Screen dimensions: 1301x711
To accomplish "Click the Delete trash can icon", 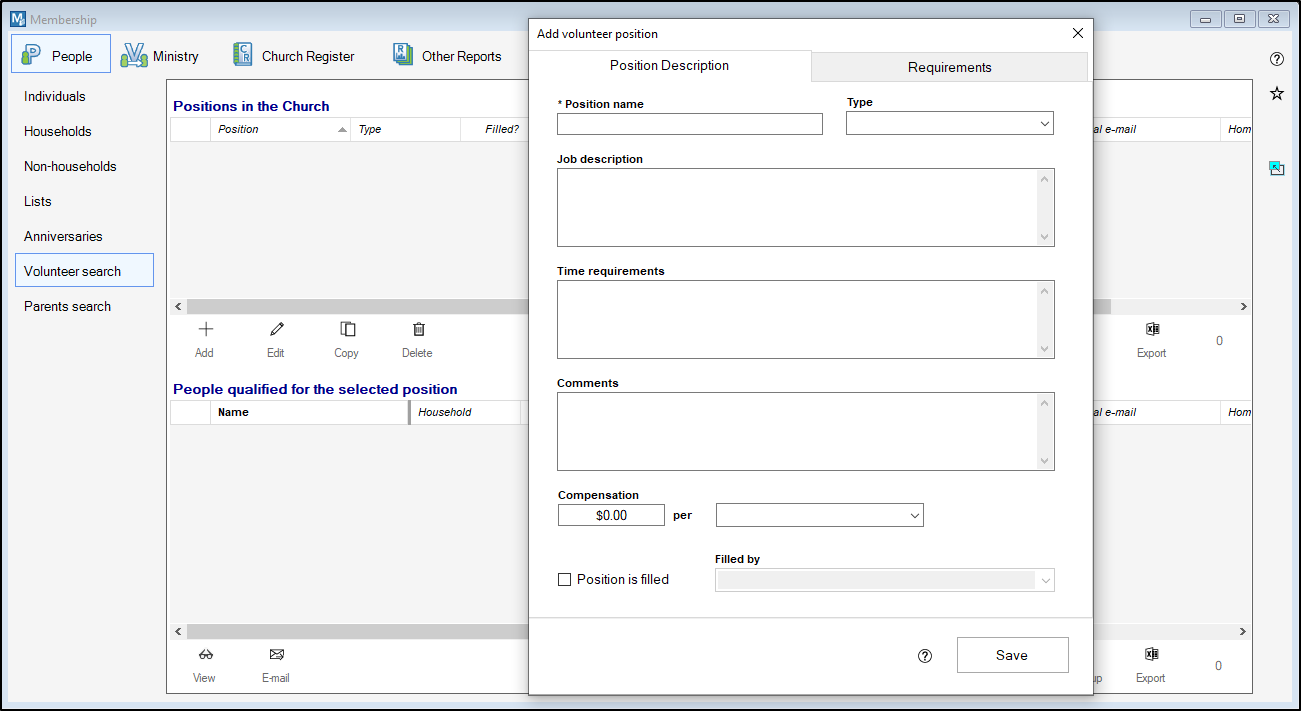I will (418, 329).
